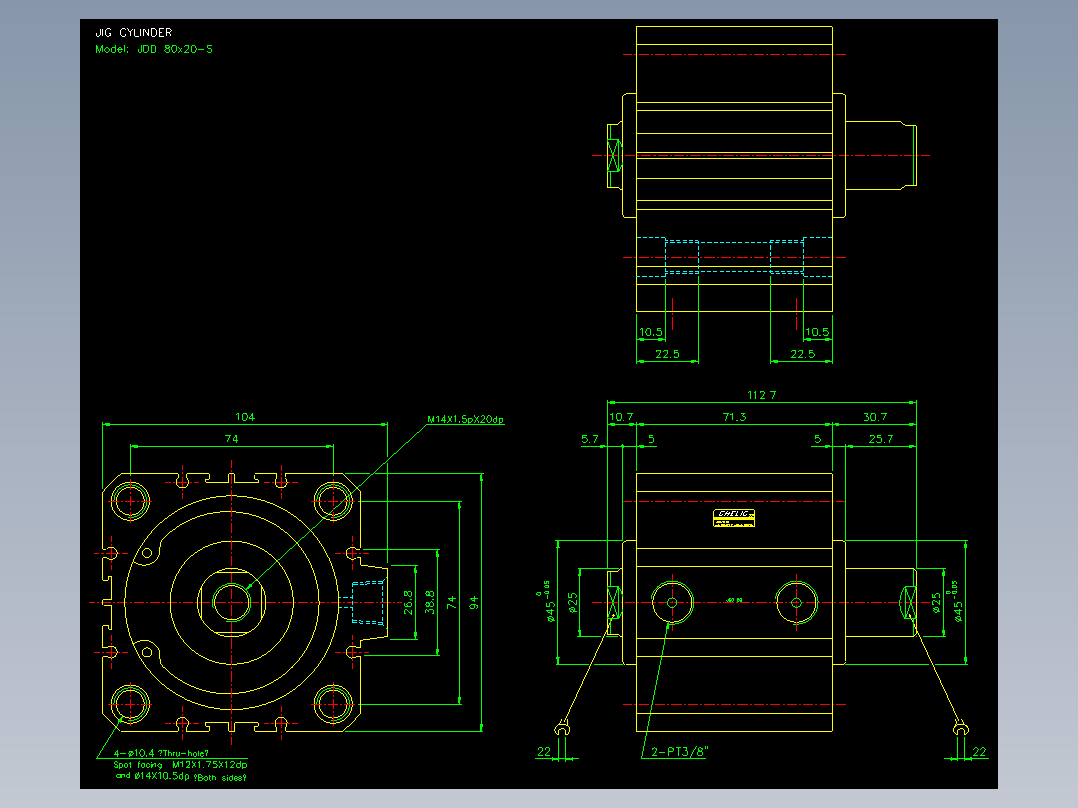Pick the "5.7" dimension value
The height and width of the screenshot is (808, 1078).
point(590,439)
